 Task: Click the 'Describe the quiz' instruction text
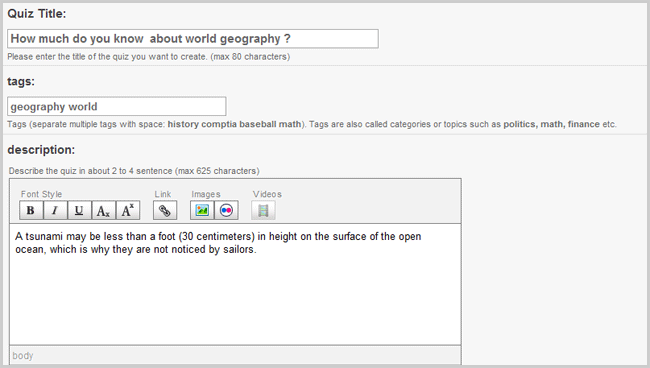click(x=134, y=171)
